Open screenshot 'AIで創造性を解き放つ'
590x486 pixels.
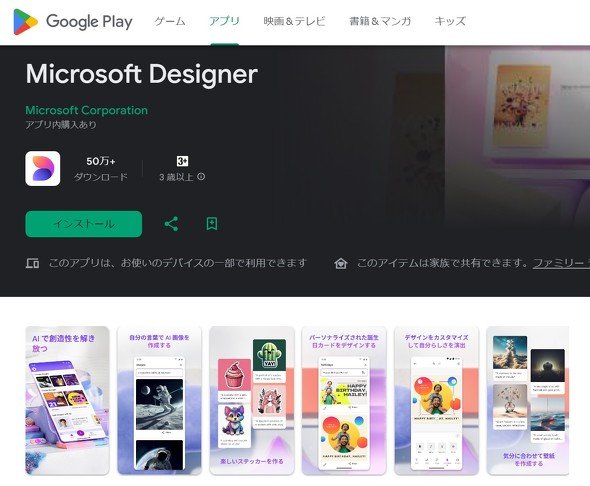pos(67,401)
